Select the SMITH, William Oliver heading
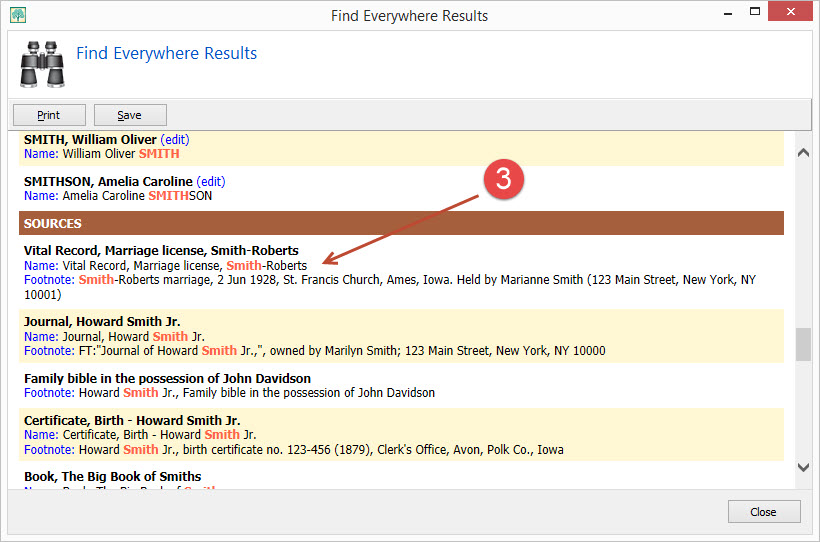 90,140
